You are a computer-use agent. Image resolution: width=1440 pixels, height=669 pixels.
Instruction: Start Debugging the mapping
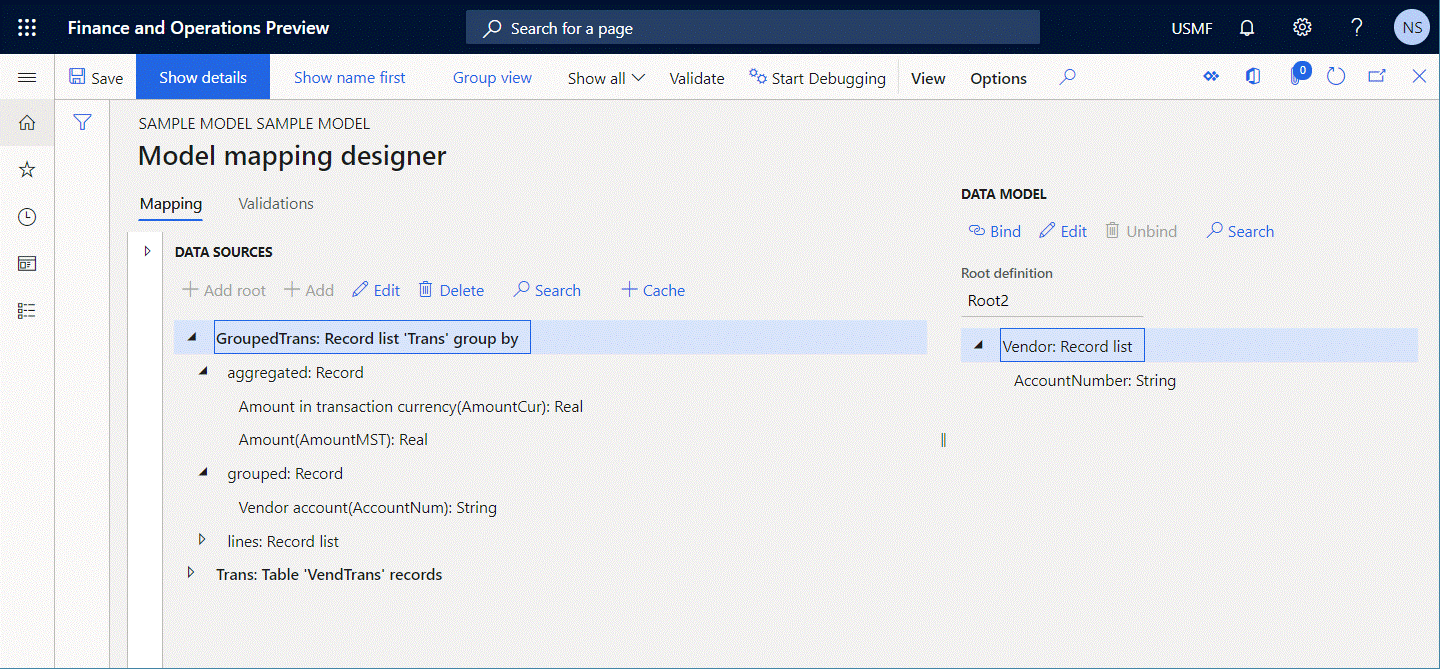(817, 78)
